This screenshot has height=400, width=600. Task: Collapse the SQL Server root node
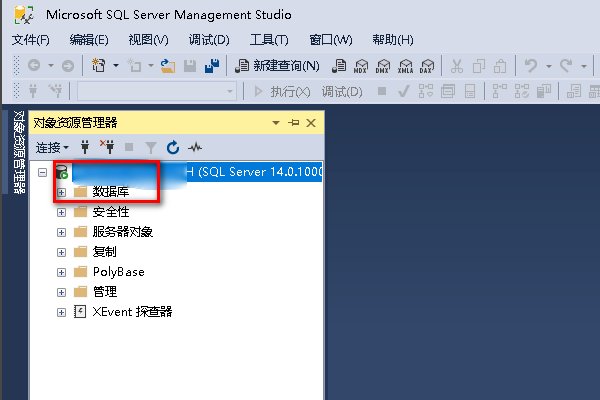(x=42, y=172)
